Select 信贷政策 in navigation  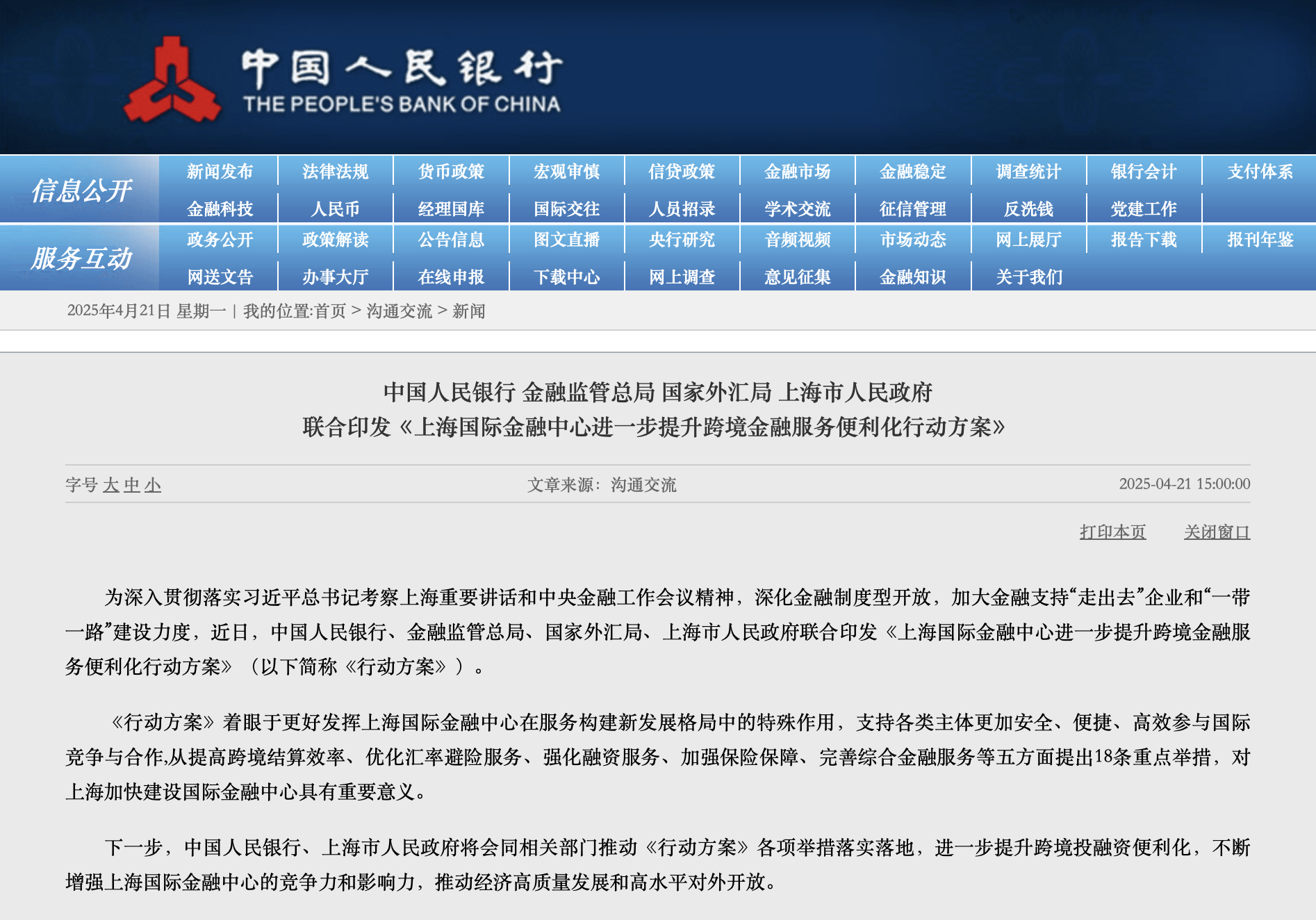pos(682,172)
